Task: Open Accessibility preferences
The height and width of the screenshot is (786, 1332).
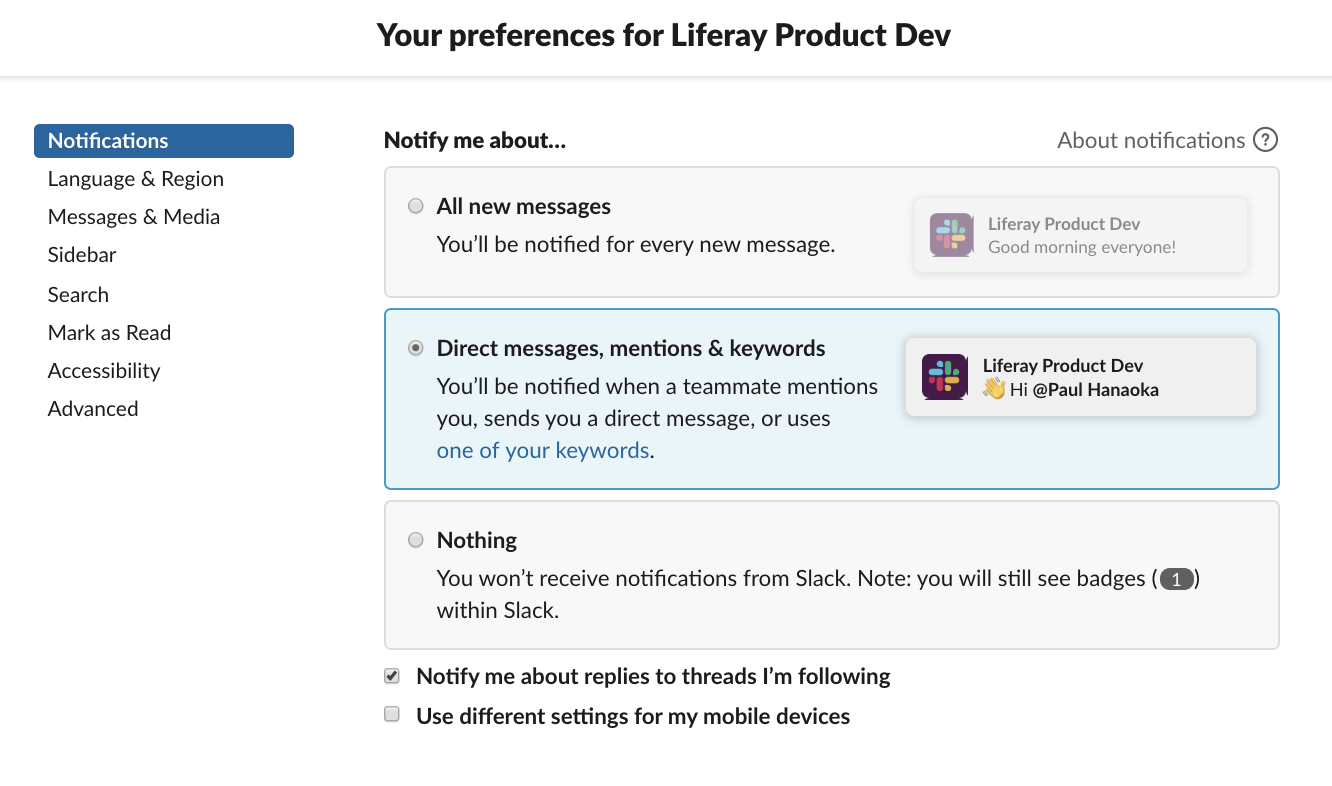Action: tap(104, 371)
